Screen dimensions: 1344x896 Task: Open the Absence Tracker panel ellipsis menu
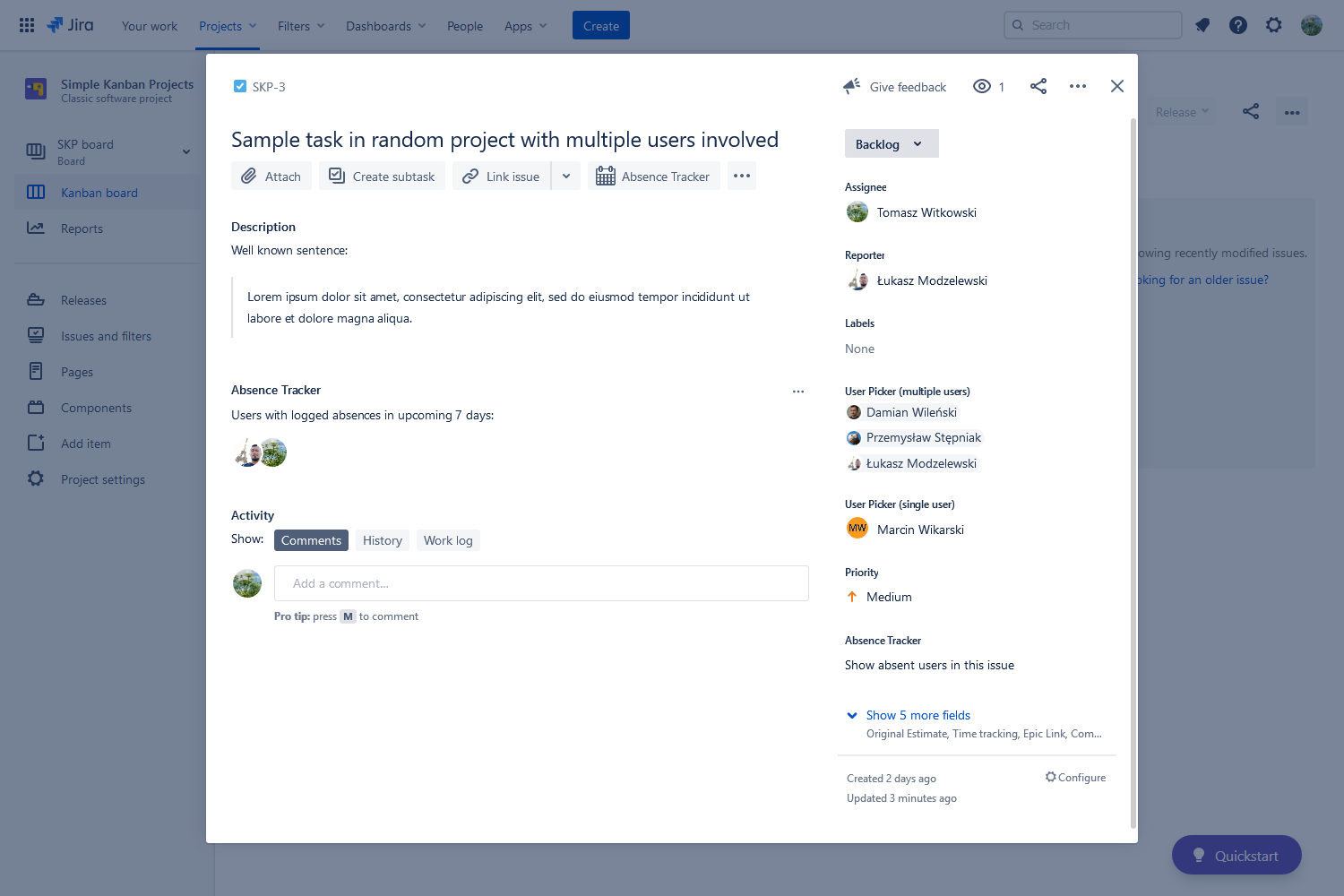[798, 392]
